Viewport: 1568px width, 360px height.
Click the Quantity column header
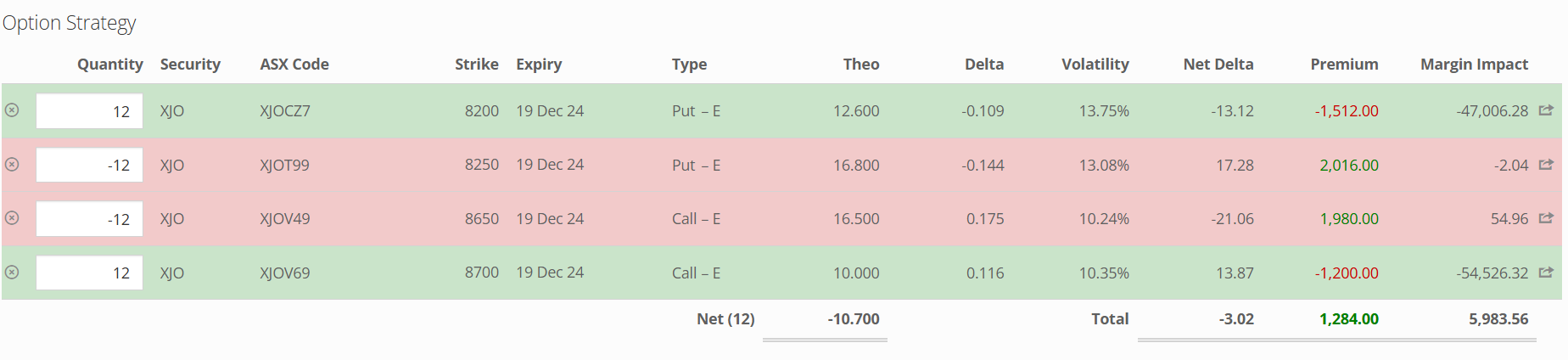pyautogui.click(x=110, y=65)
